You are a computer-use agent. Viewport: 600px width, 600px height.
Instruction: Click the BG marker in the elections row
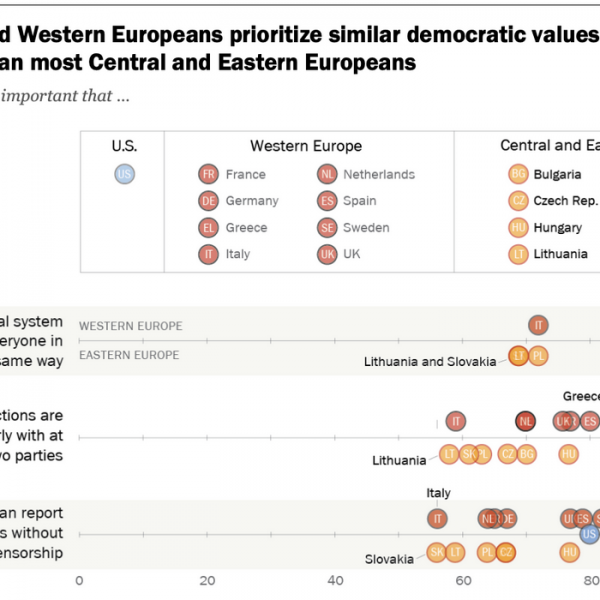[527, 454]
